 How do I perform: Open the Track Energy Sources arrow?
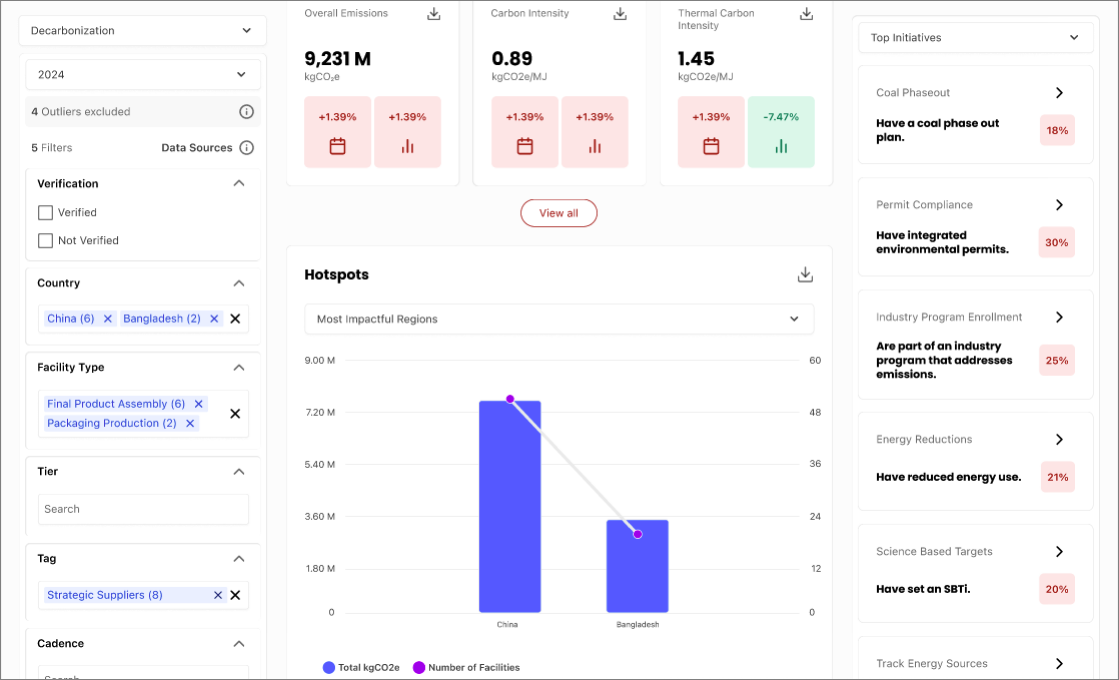coord(1059,664)
